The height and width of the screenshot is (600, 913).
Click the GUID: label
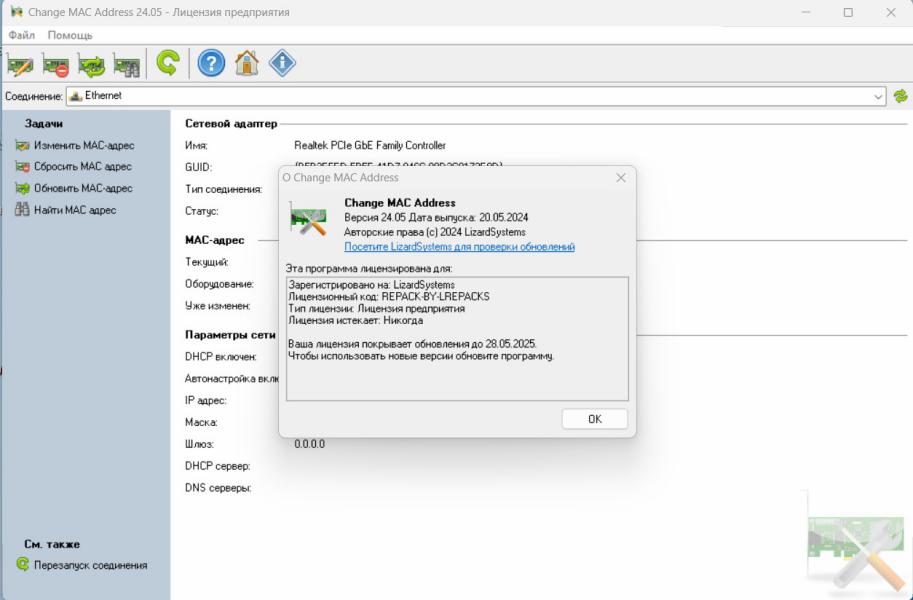coord(199,167)
